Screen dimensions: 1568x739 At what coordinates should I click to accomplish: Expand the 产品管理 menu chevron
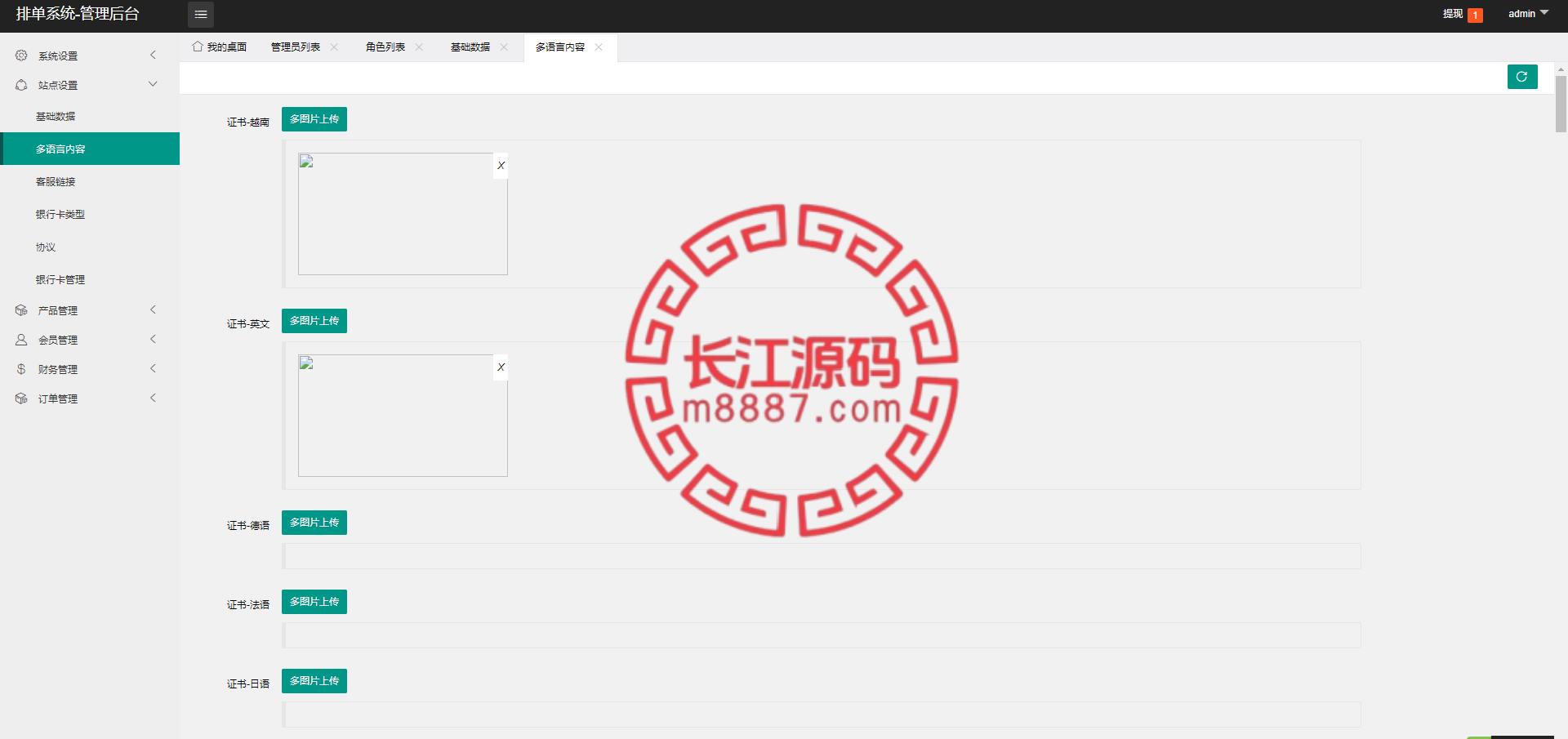(153, 310)
